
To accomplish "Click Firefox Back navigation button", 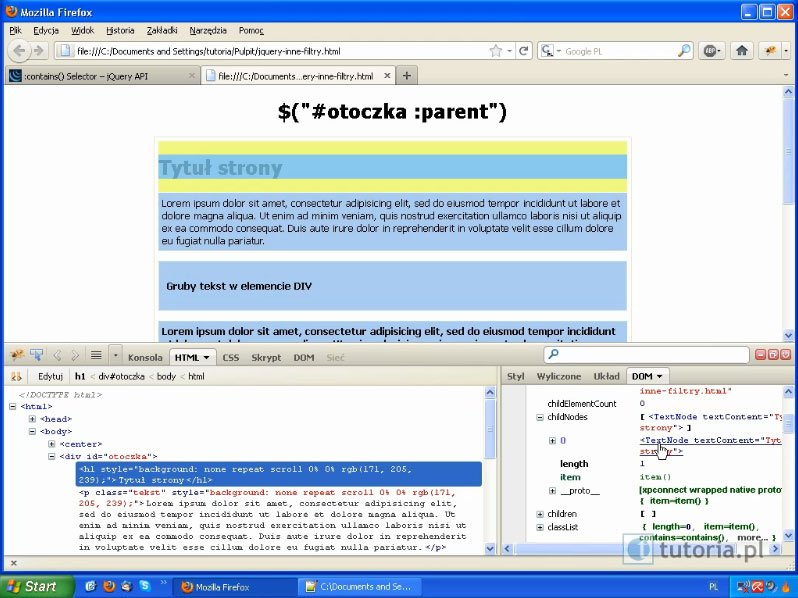I will [20, 51].
